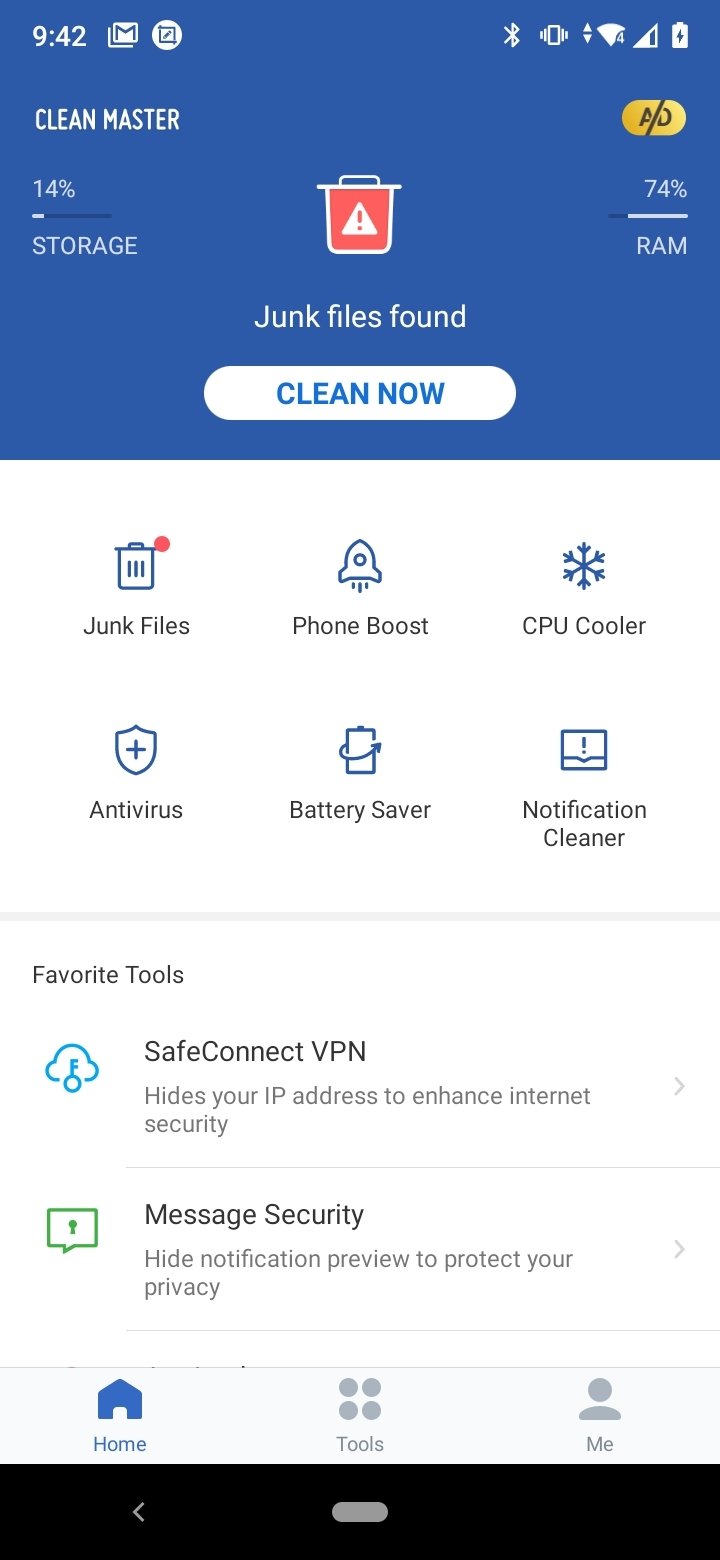The height and width of the screenshot is (1560, 720).
Task: Tap the red warning trash bin icon
Action: (x=359, y=215)
